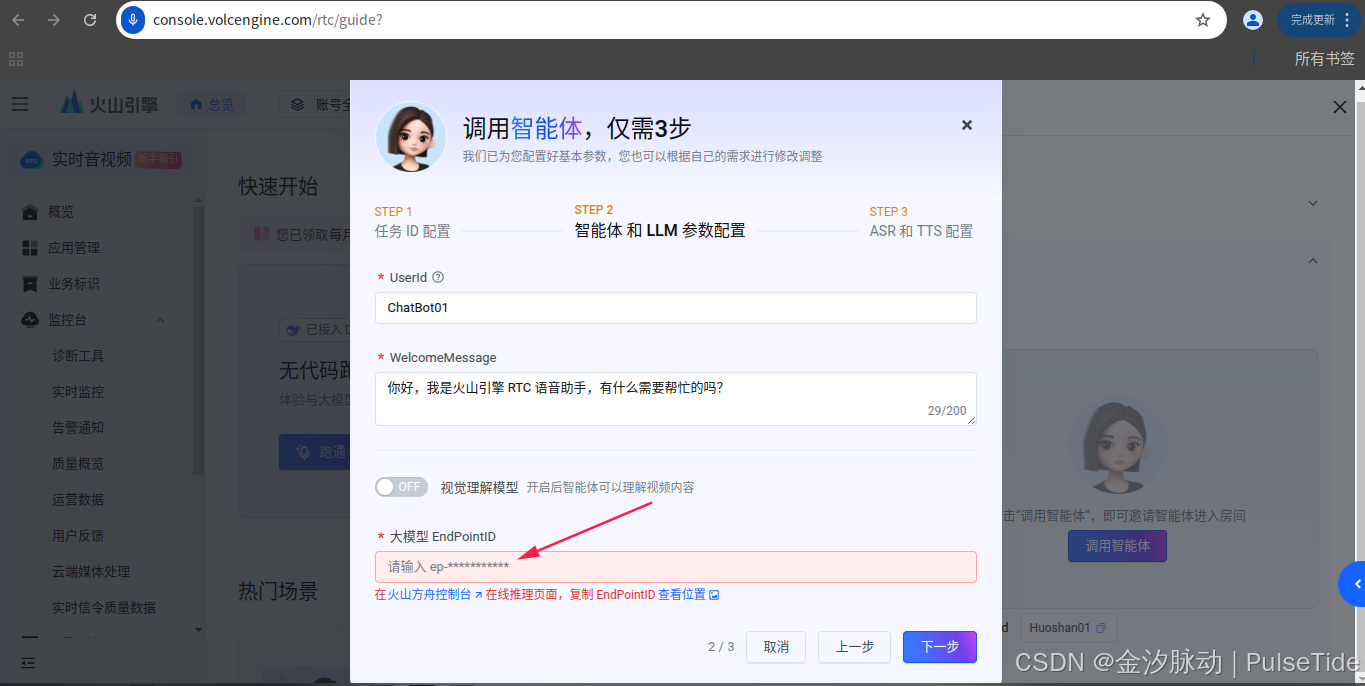The width and height of the screenshot is (1365, 686).
Task: Open the 总览 overview button
Action: (x=211, y=104)
